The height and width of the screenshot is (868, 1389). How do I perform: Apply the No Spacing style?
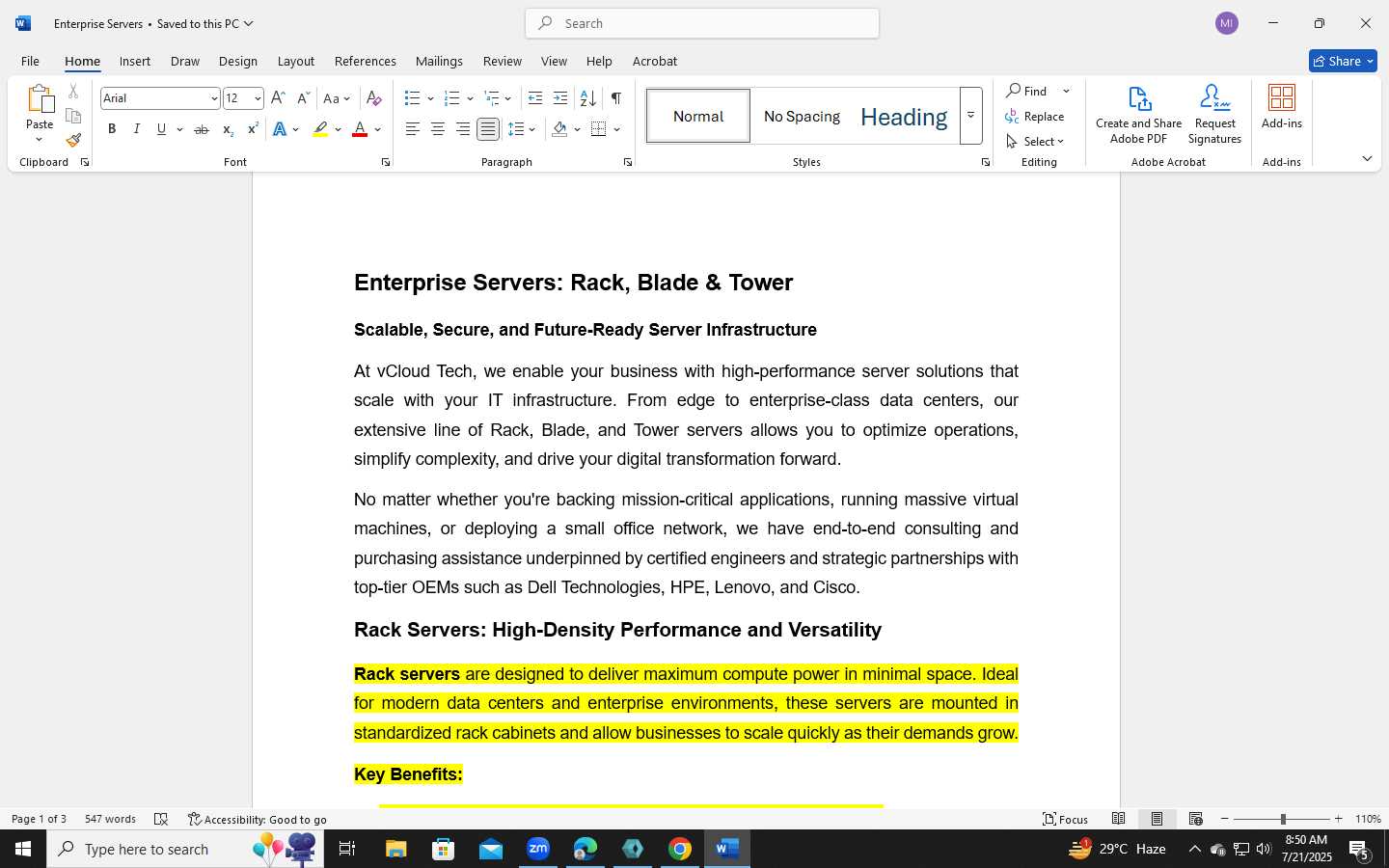802,116
